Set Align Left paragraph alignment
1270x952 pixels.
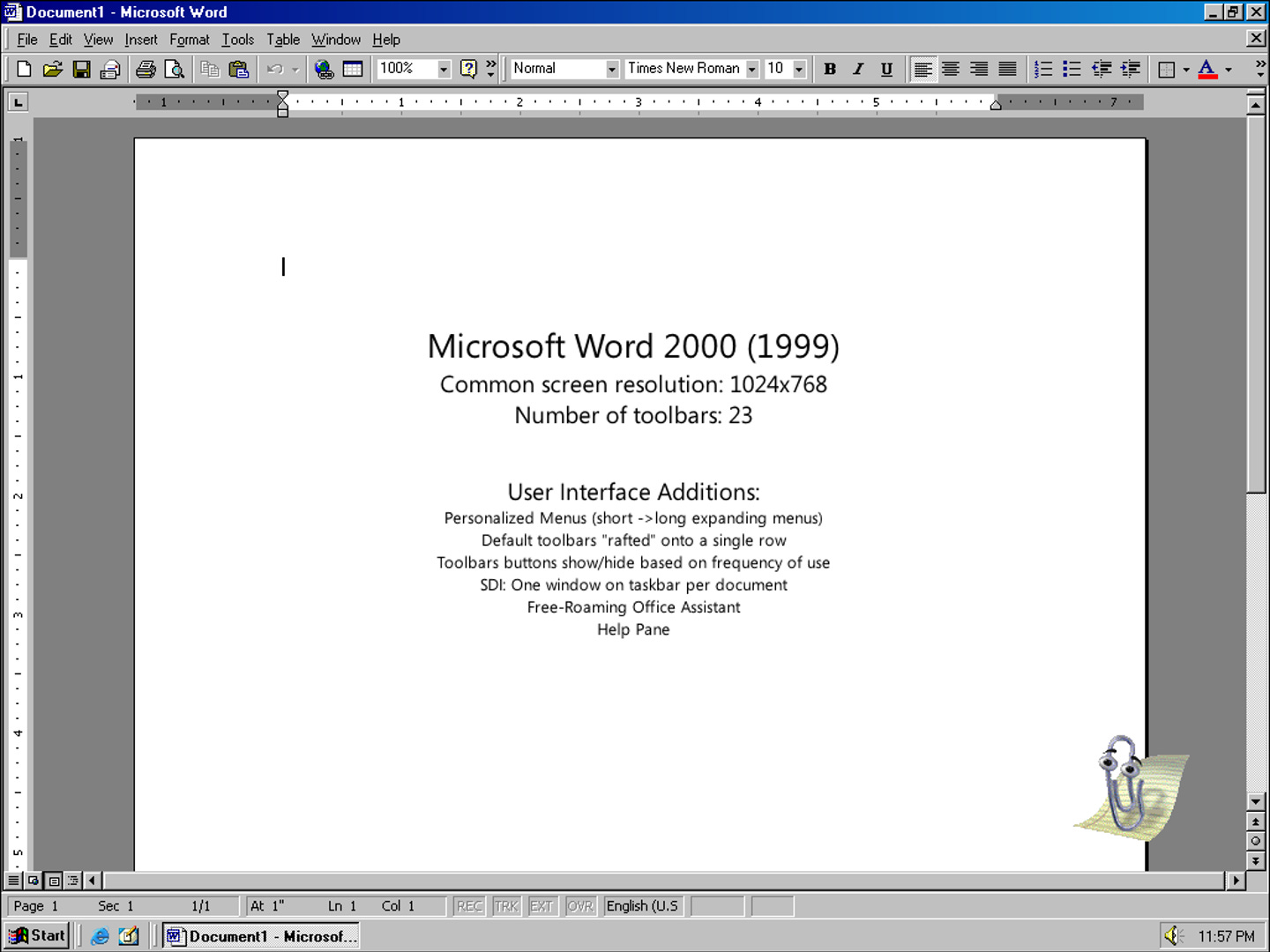click(923, 69)
